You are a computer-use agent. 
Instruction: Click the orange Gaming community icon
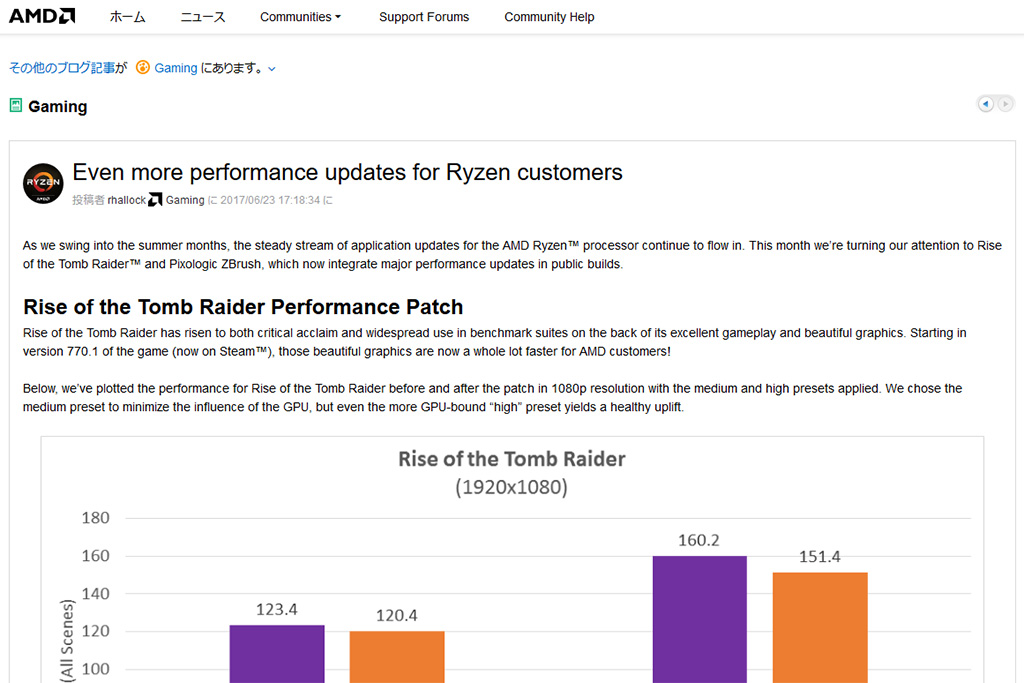pos(143,68)
